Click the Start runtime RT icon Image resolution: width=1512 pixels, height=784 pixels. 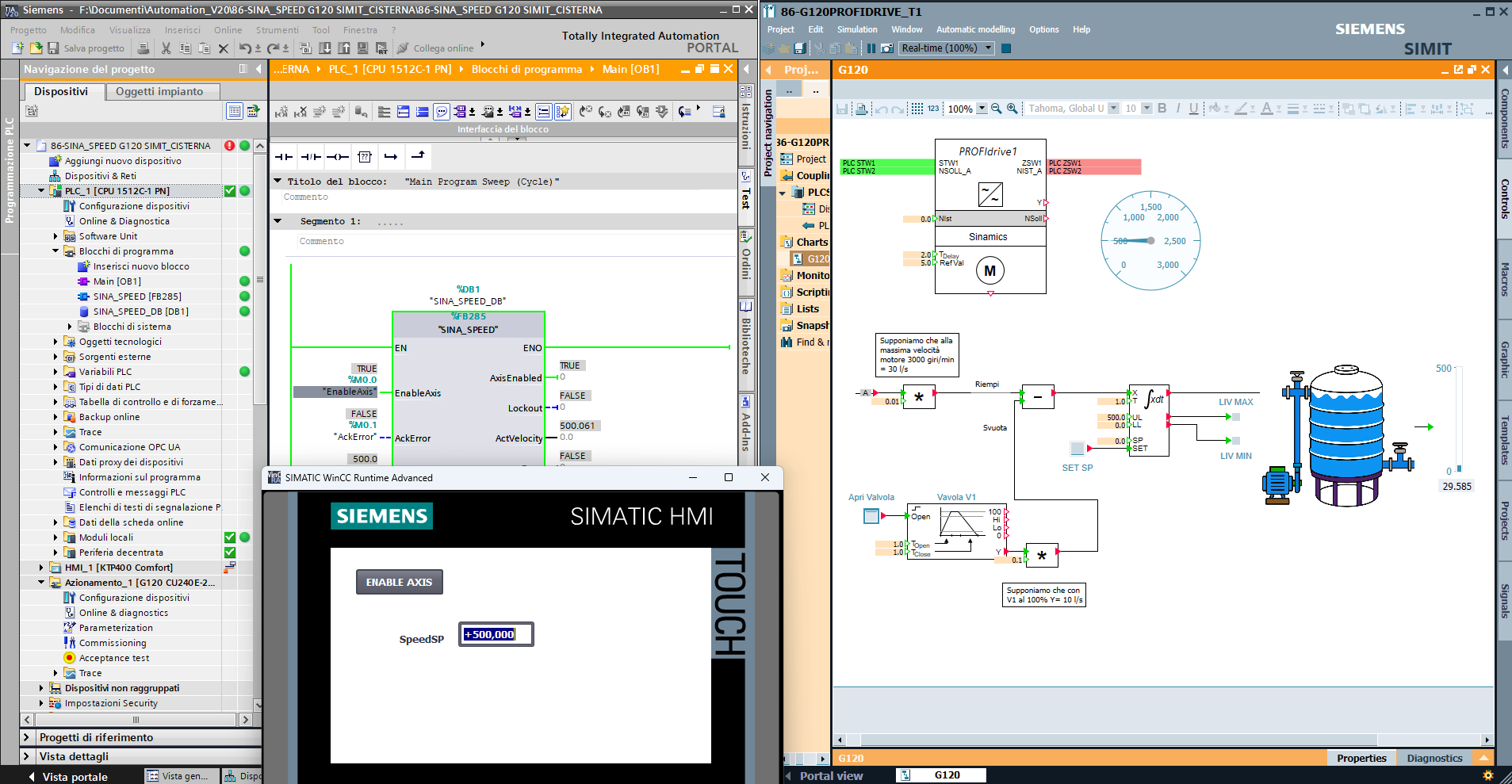381,48
